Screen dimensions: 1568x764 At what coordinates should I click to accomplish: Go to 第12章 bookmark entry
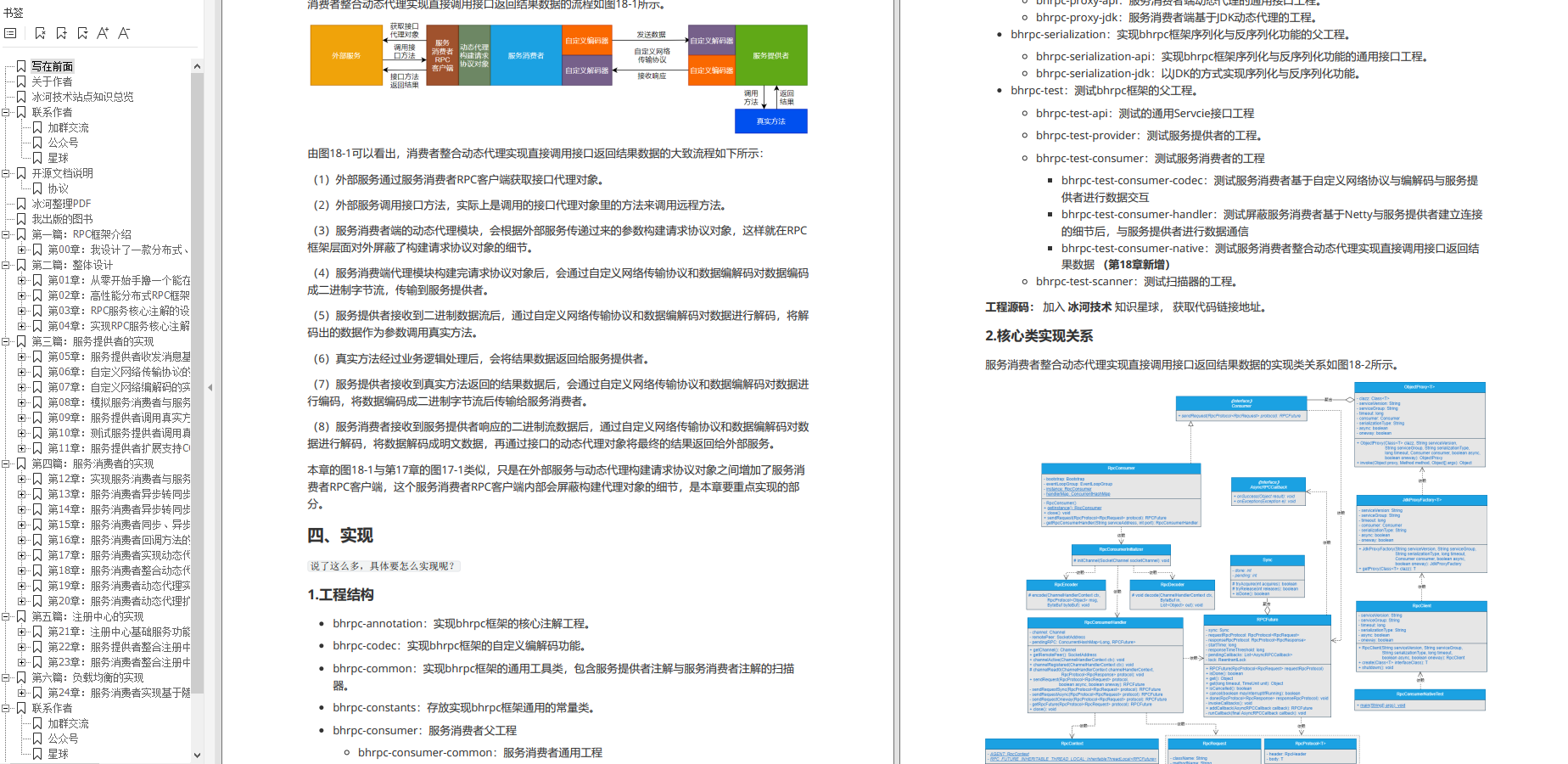119,479
